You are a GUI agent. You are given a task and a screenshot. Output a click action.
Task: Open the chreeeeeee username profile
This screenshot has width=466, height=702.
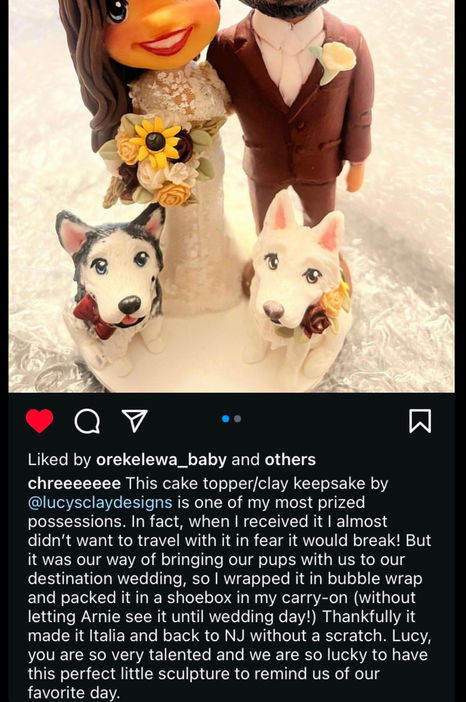[74, 484]
